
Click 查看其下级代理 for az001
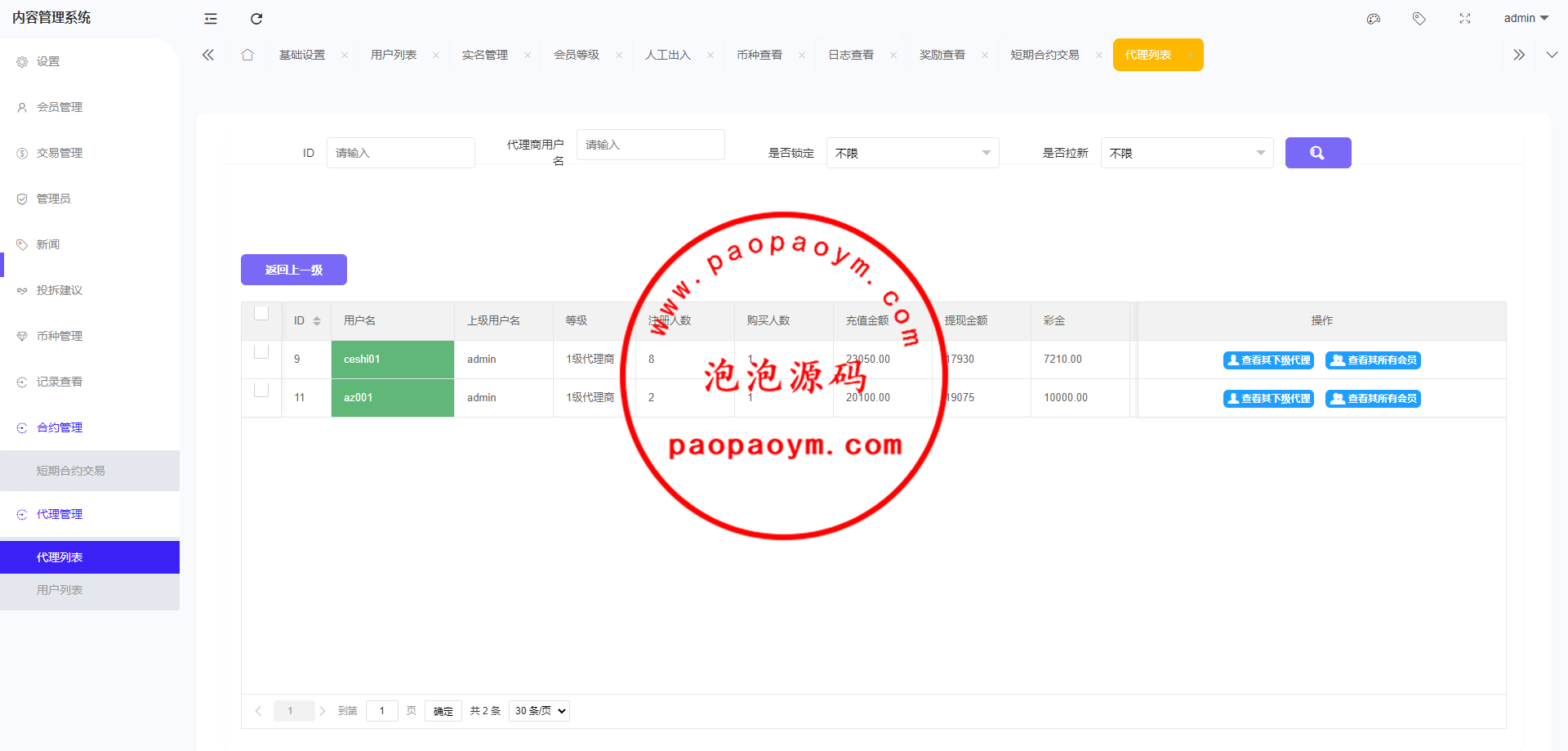point(1268,399)
